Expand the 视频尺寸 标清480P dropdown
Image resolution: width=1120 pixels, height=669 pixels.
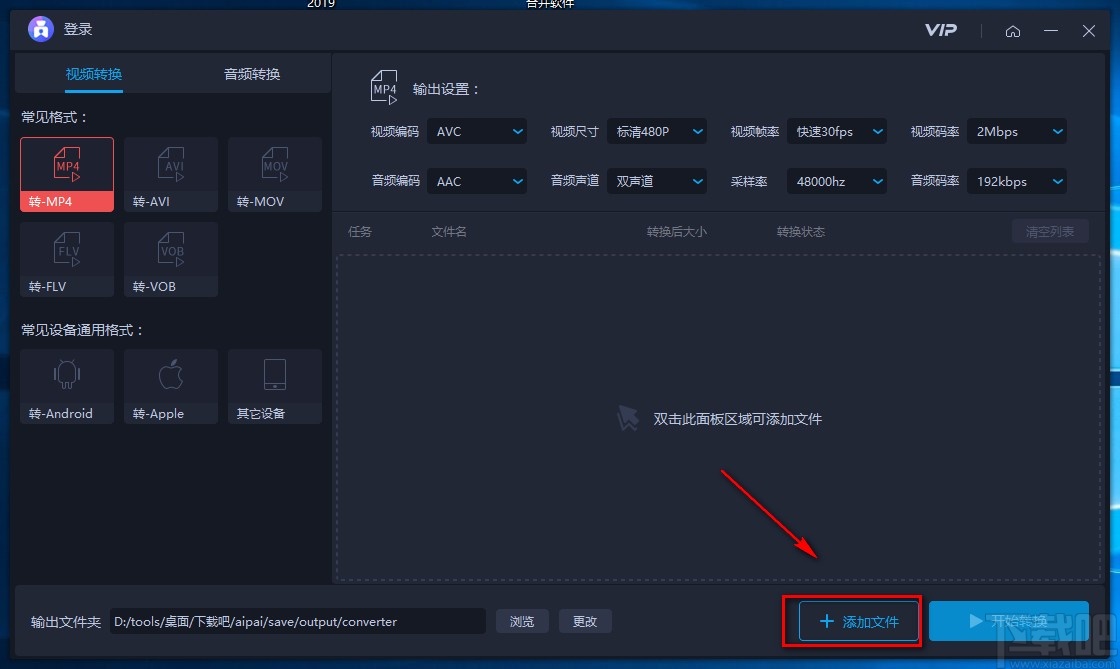[x=657, y=131]
